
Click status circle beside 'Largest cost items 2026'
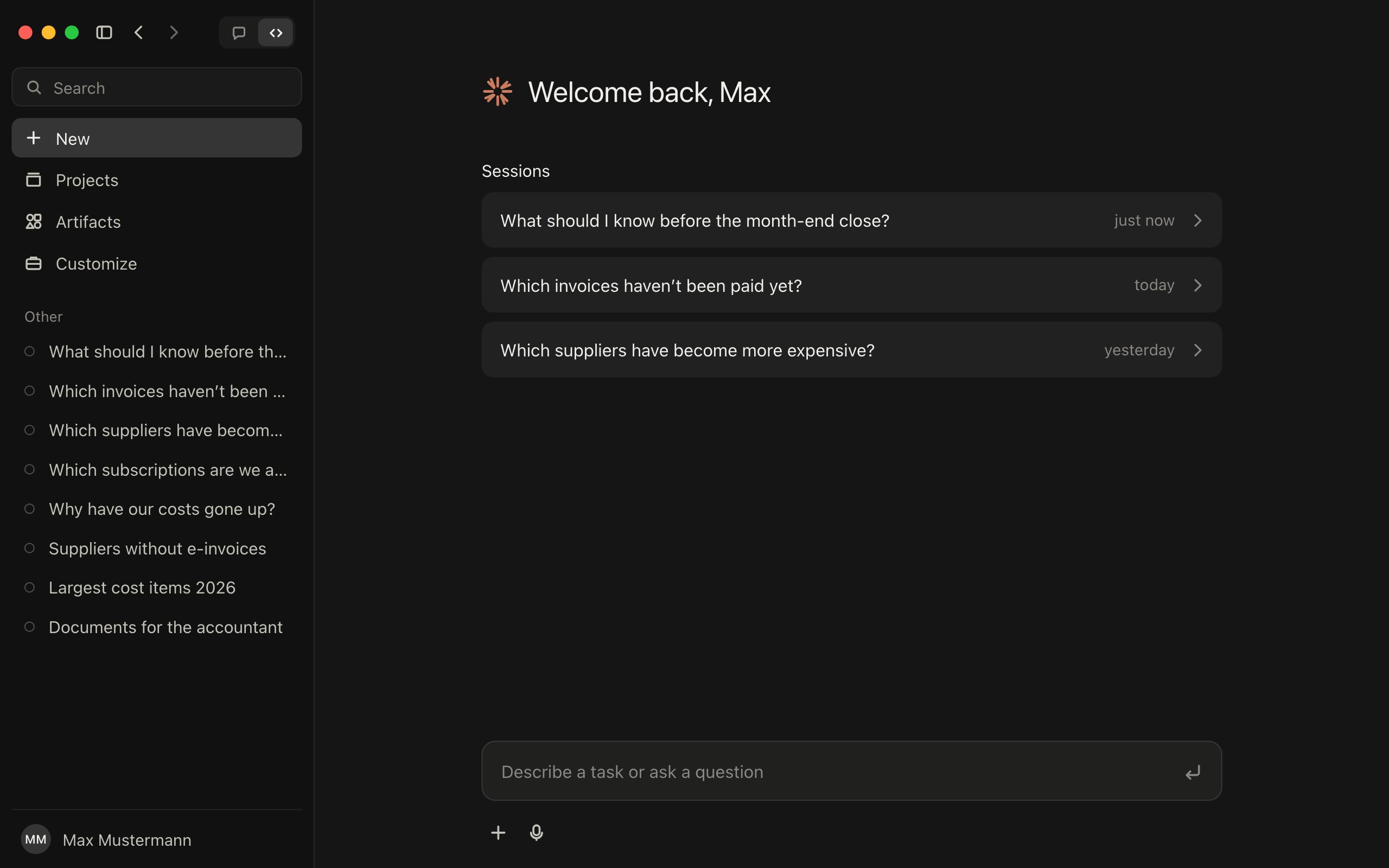point(30,588)
